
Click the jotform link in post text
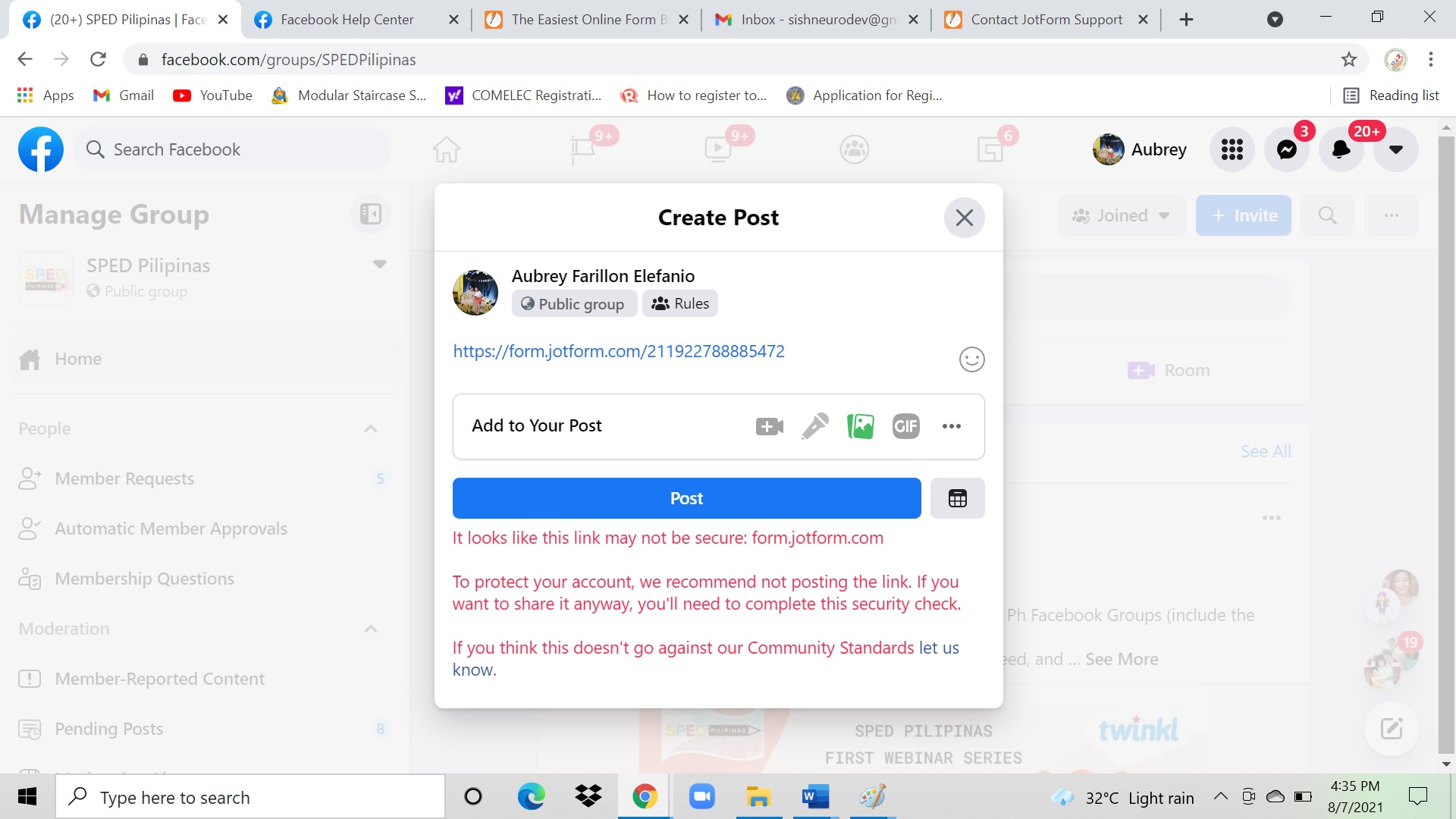619,351
